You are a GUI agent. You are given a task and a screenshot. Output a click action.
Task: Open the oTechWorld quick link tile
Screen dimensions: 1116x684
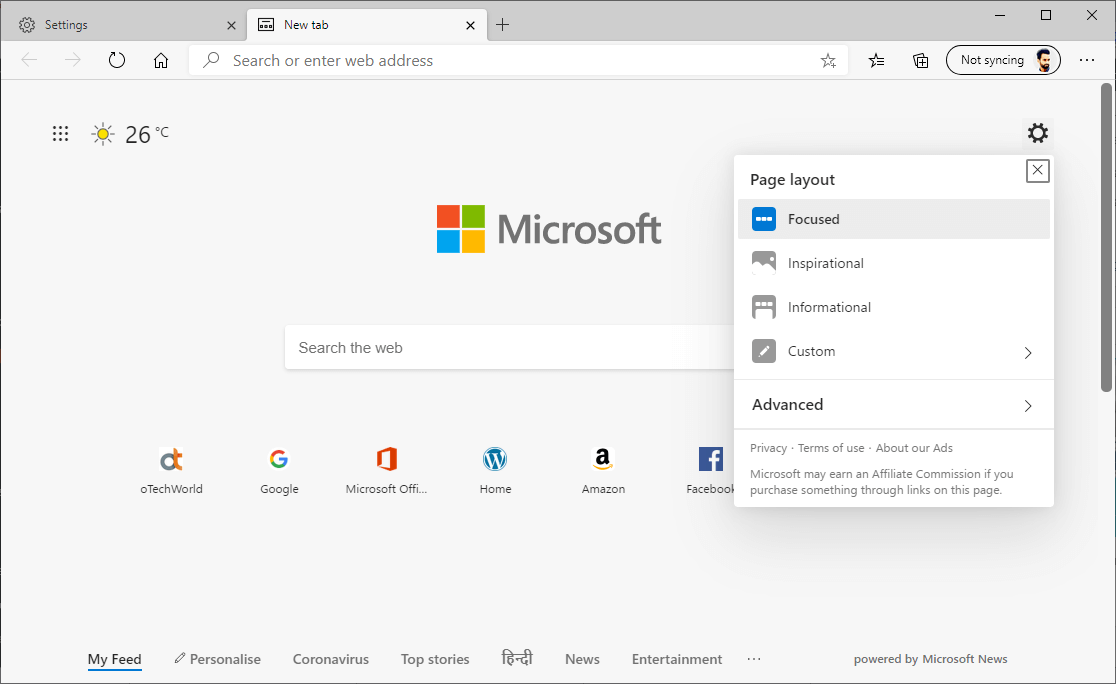click(172, 470)
